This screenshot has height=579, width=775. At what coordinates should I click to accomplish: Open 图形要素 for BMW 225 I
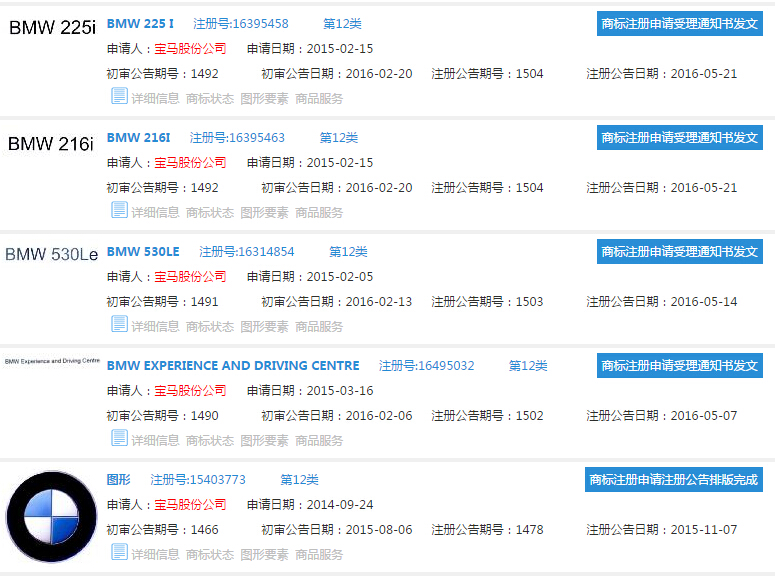click(264, 98)
